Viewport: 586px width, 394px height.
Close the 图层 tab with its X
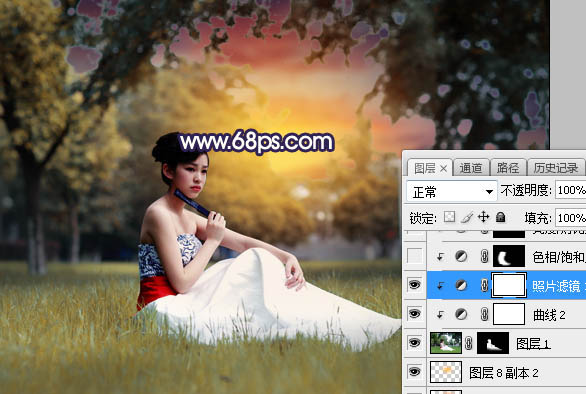coord(443,169)
